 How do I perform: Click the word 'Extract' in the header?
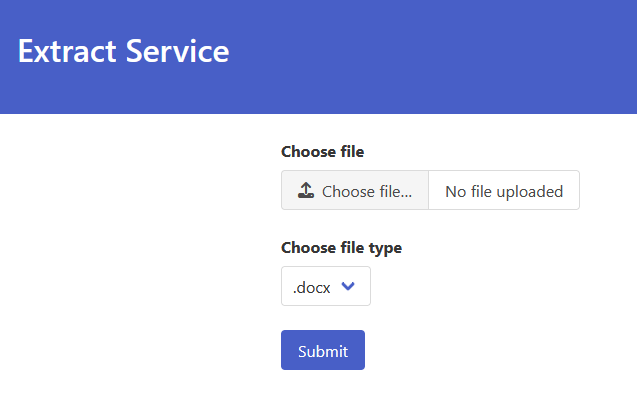[x=67, y=51]
